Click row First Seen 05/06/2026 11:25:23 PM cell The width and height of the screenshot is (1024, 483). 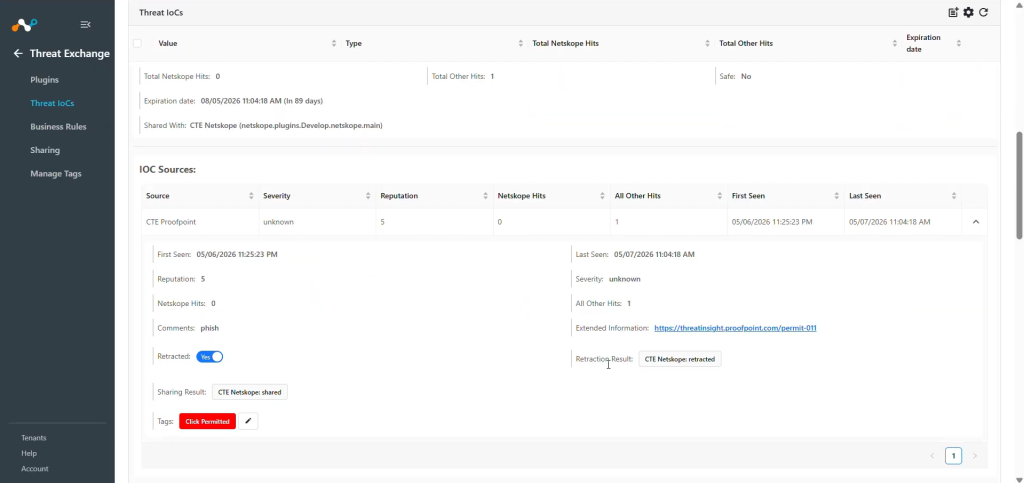(772, 222)
